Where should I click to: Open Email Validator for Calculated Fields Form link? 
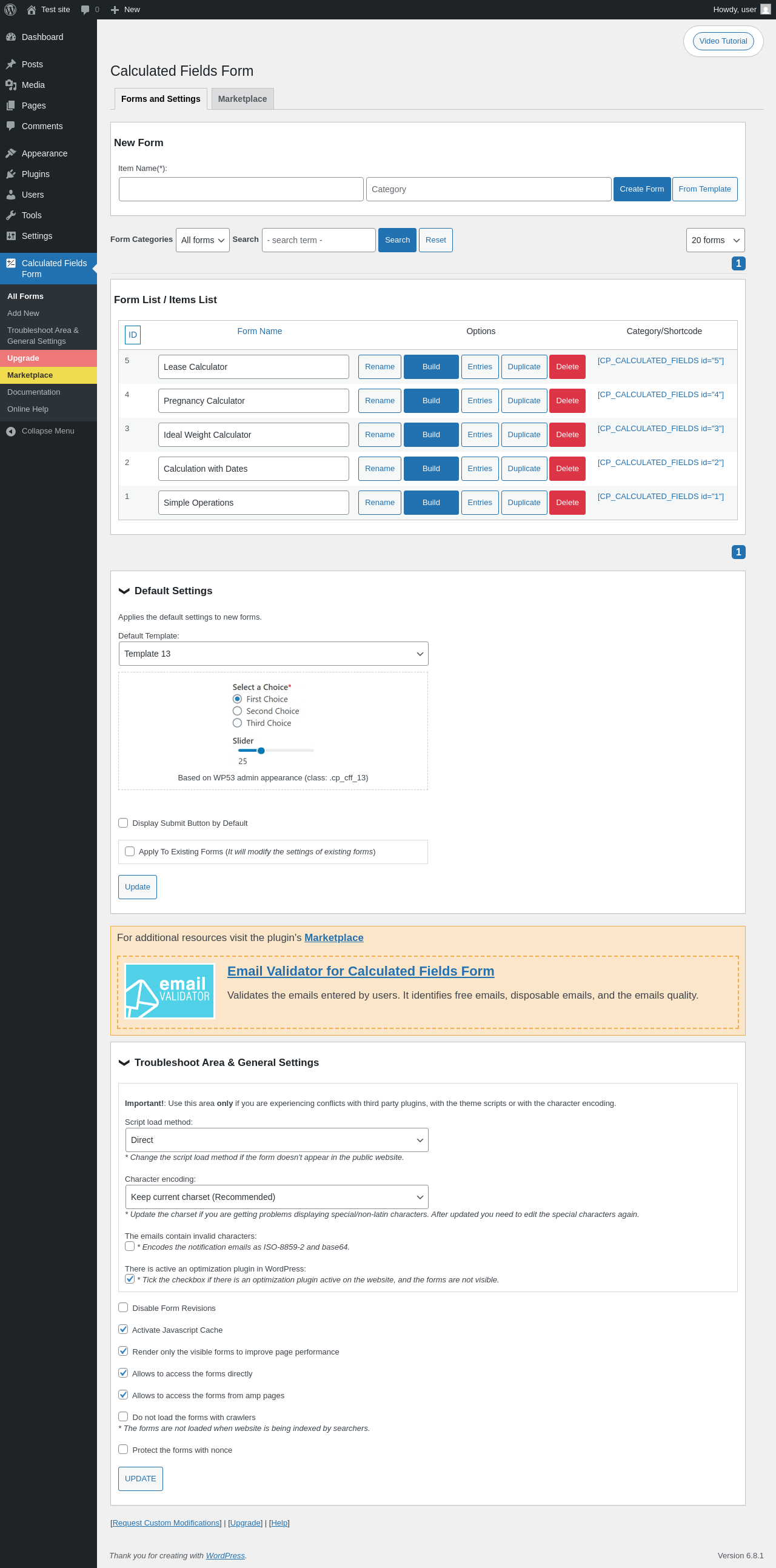coord(361,971)
